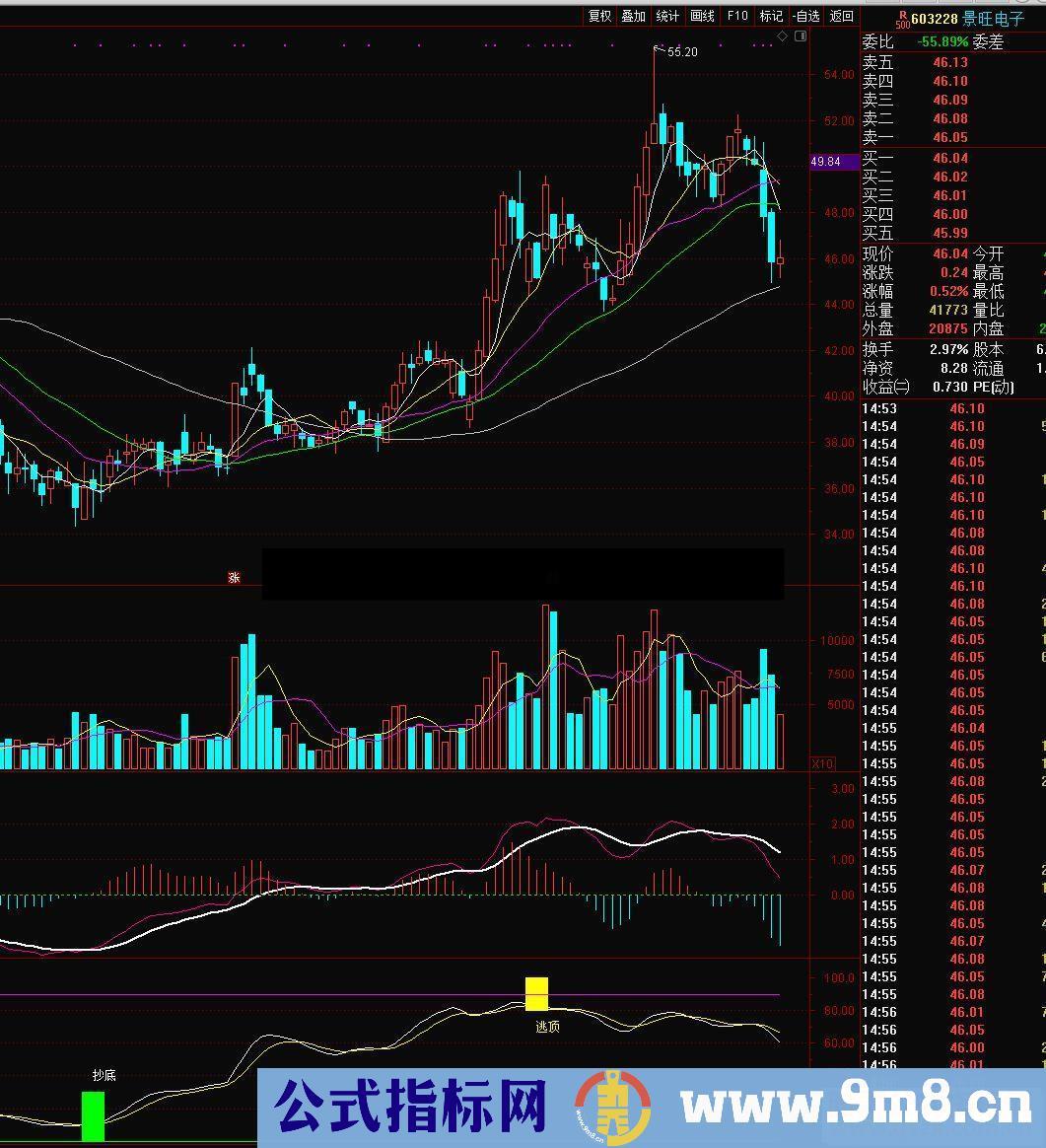Click the yellow 逃顶 sell signal block
Screen dimensions: 1046x1148
coord(536,993)
